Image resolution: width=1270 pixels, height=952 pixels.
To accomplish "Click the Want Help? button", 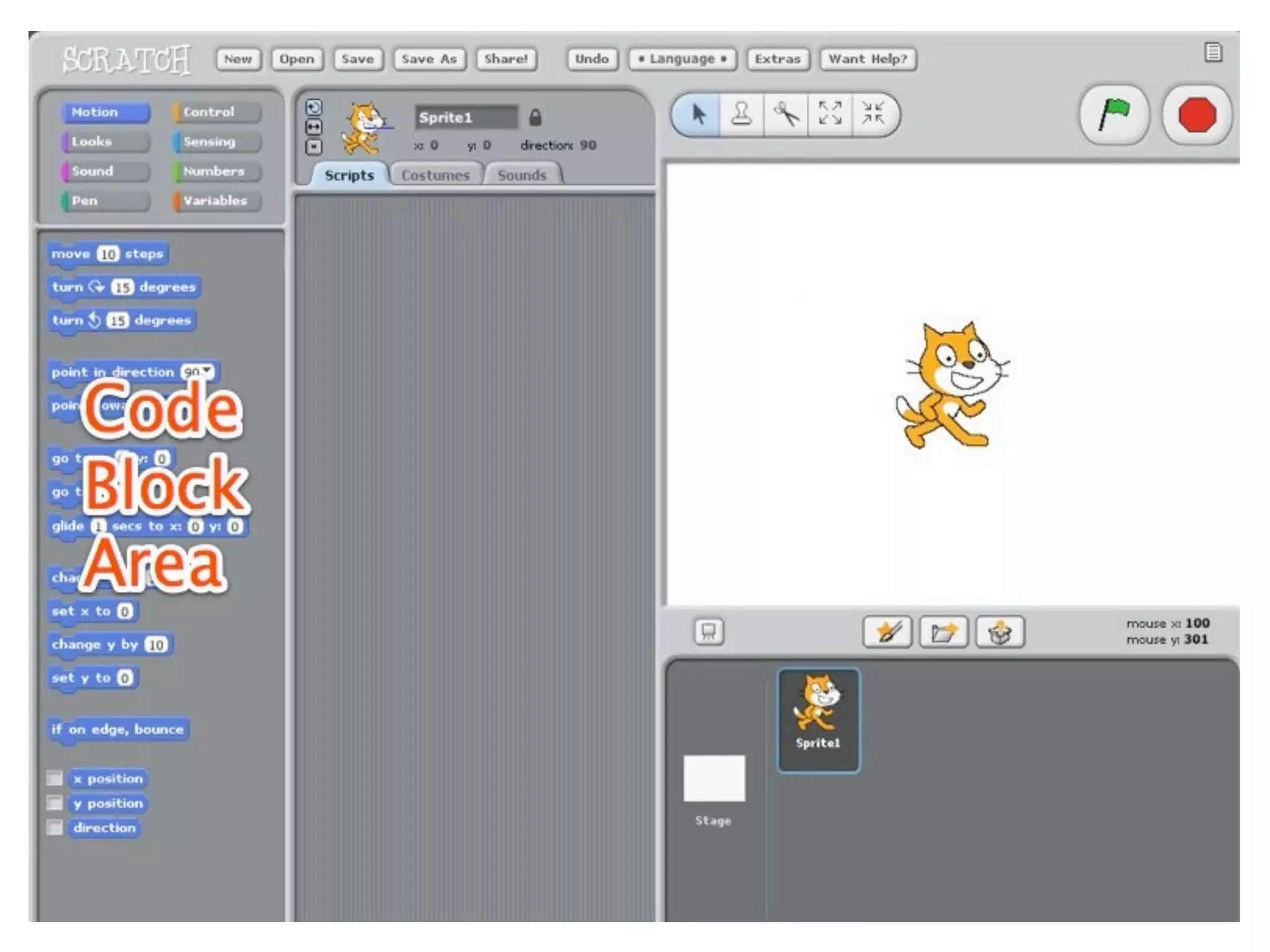I will coord(868,59).
